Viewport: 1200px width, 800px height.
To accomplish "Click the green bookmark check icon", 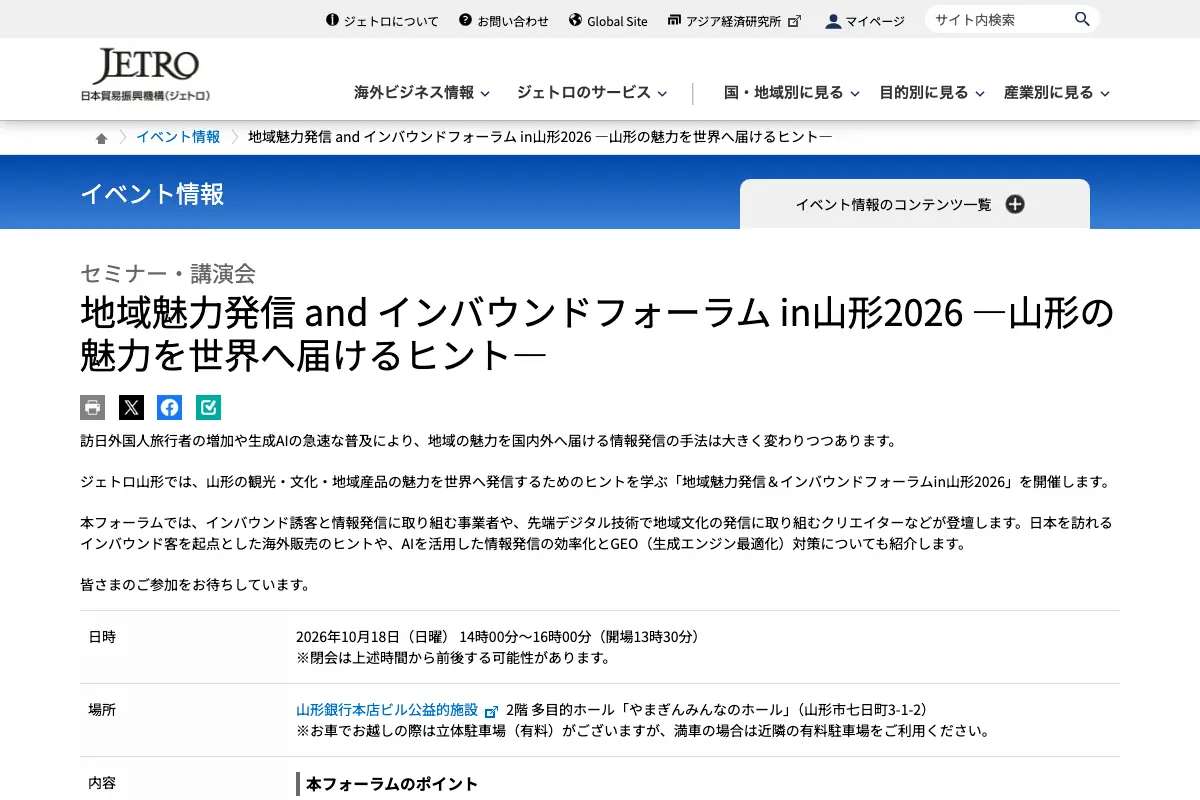I will coord(208,407).
